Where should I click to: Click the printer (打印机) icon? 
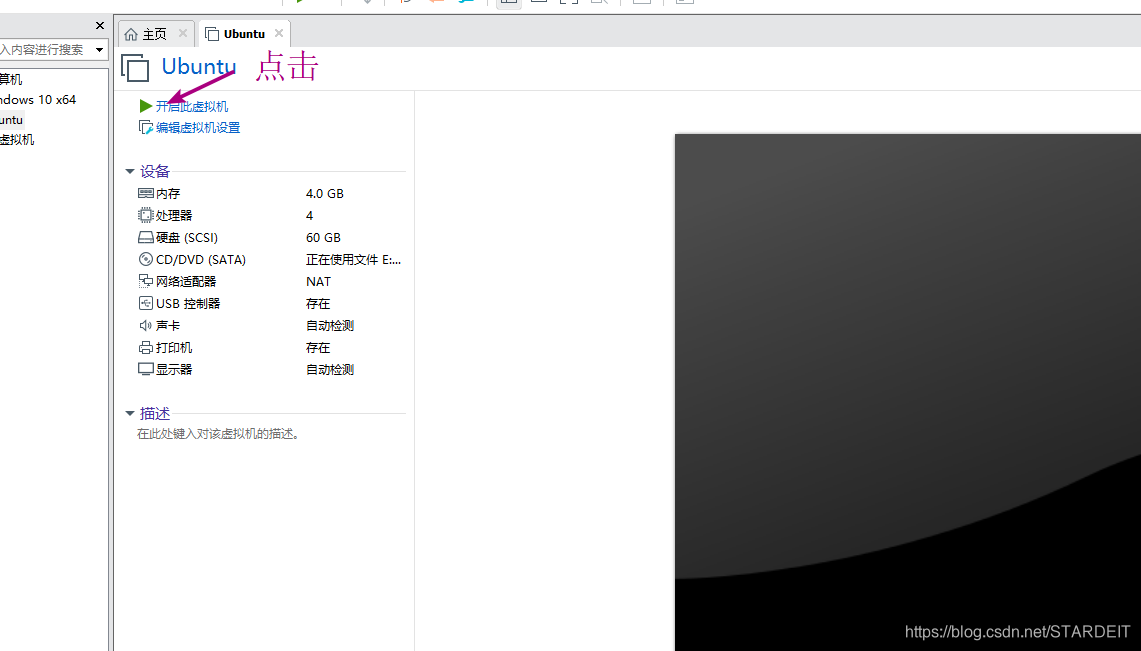click(x=146, y=348)
